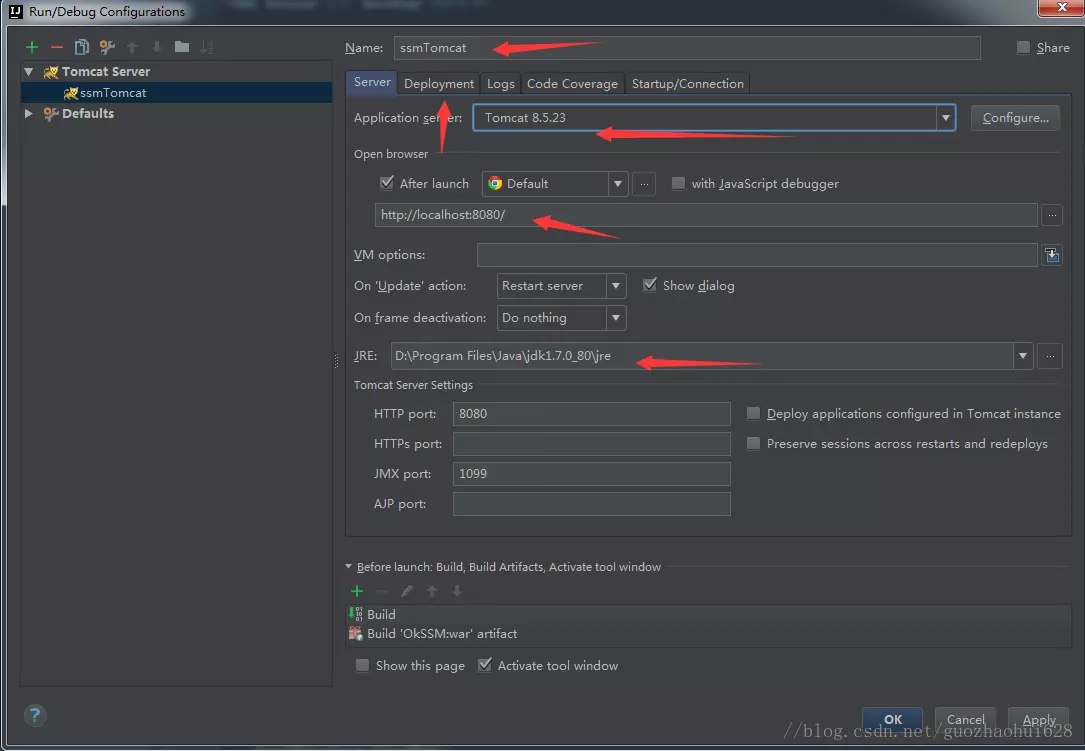Close the Run/Debug Configurations dialog
The image size is (1085, 751).
pos(1061,8)
